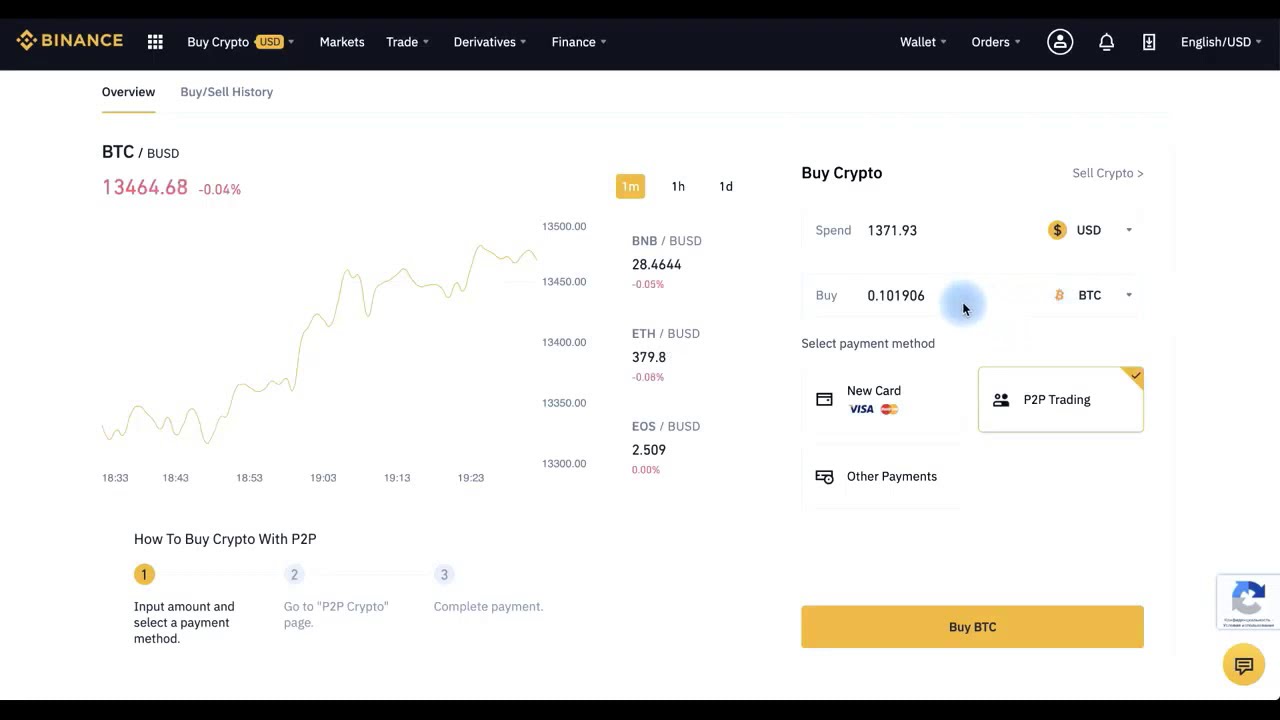
Task: Click the BTC bitcoin coin icon
Action: (x=1059, y=295)
